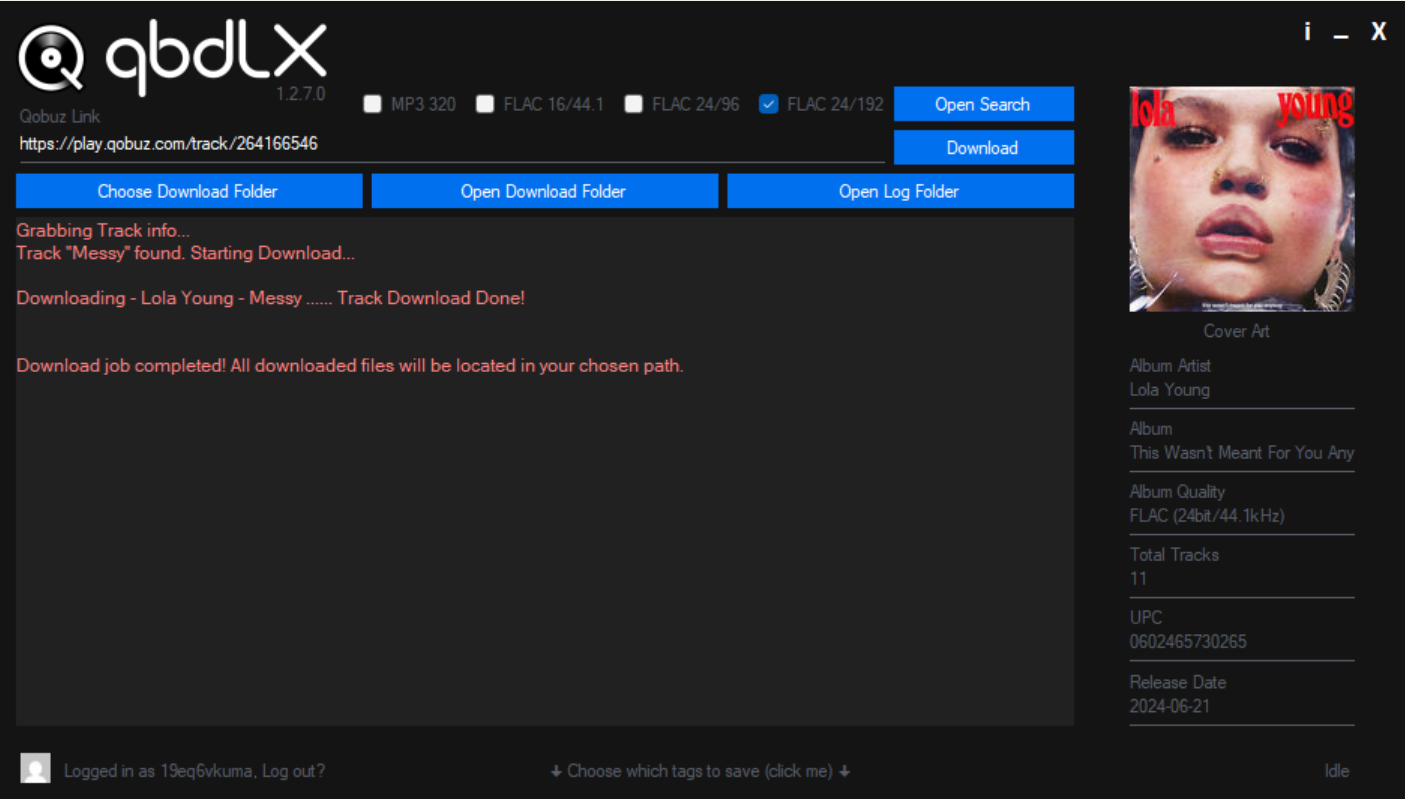
Task: Click the album quality value "FLAC (24bit/44.1kHz)"
Action: point(1207,516)
